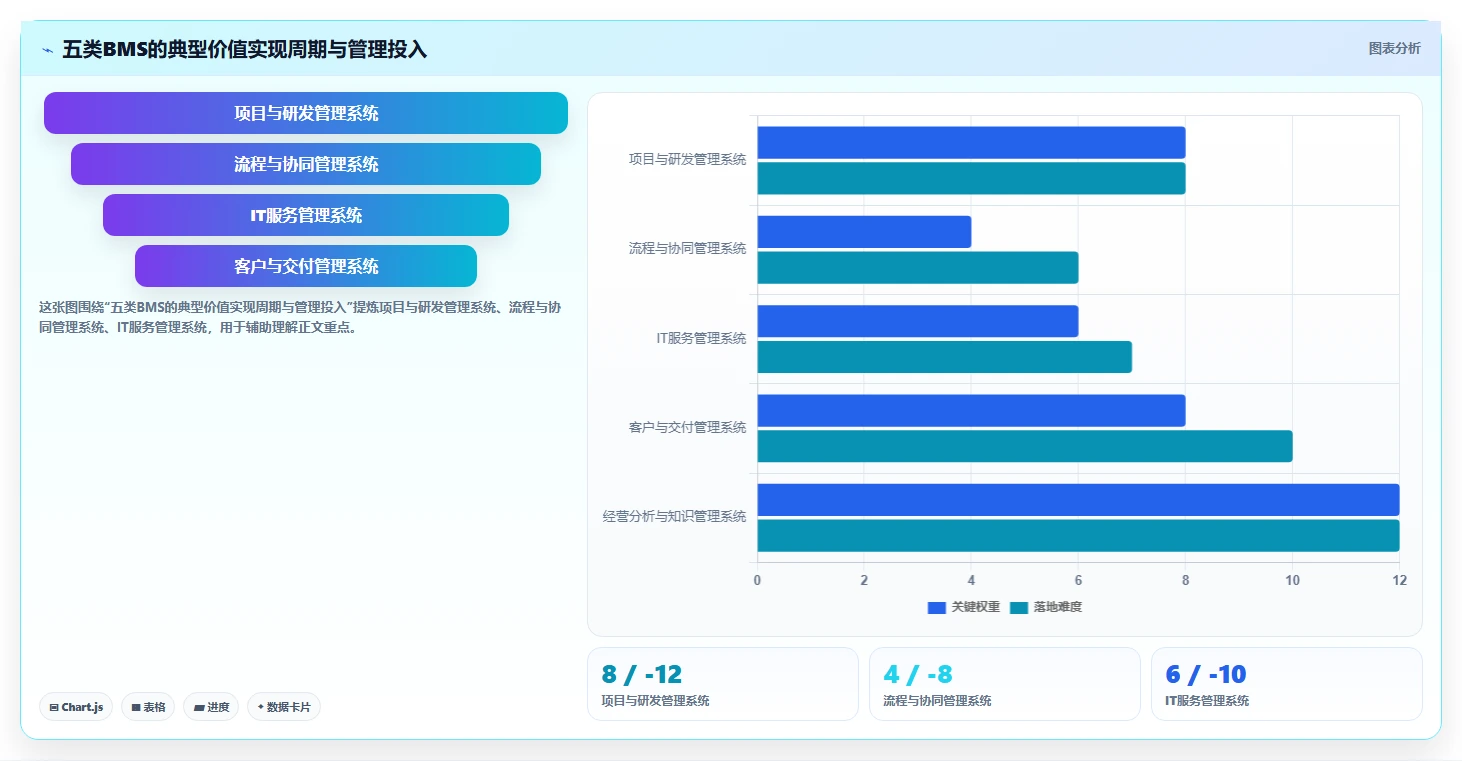Select the IT服务管理系统 funnel stage
The height and width of the screenshot is (761, 1462).
tap(306, 215)
